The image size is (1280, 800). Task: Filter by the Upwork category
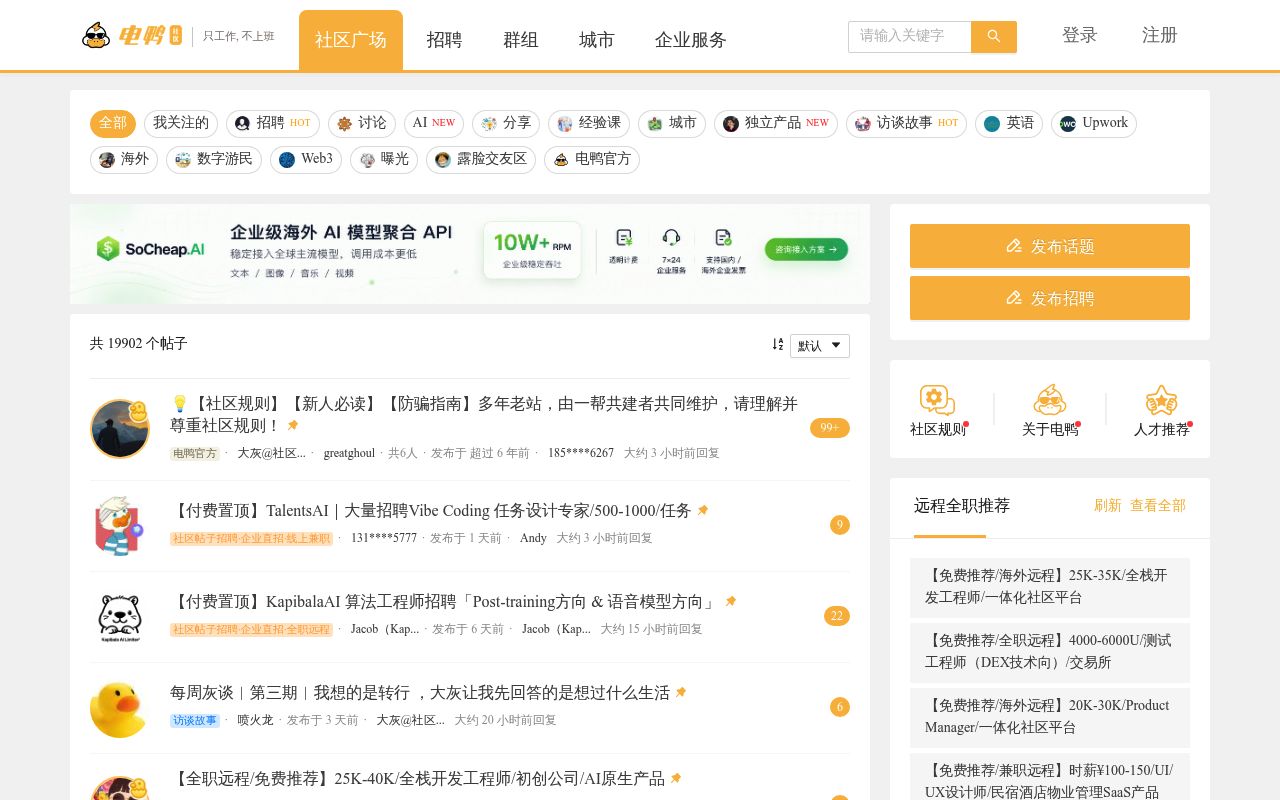coord(1094,123)
